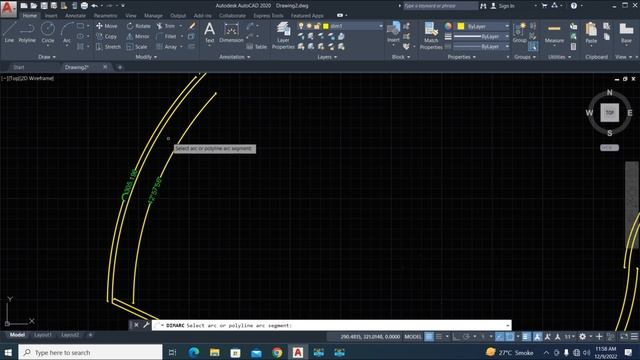The image size is (640, 360).
Task: Open Layer Properties manager
Action: pos(283,36)
